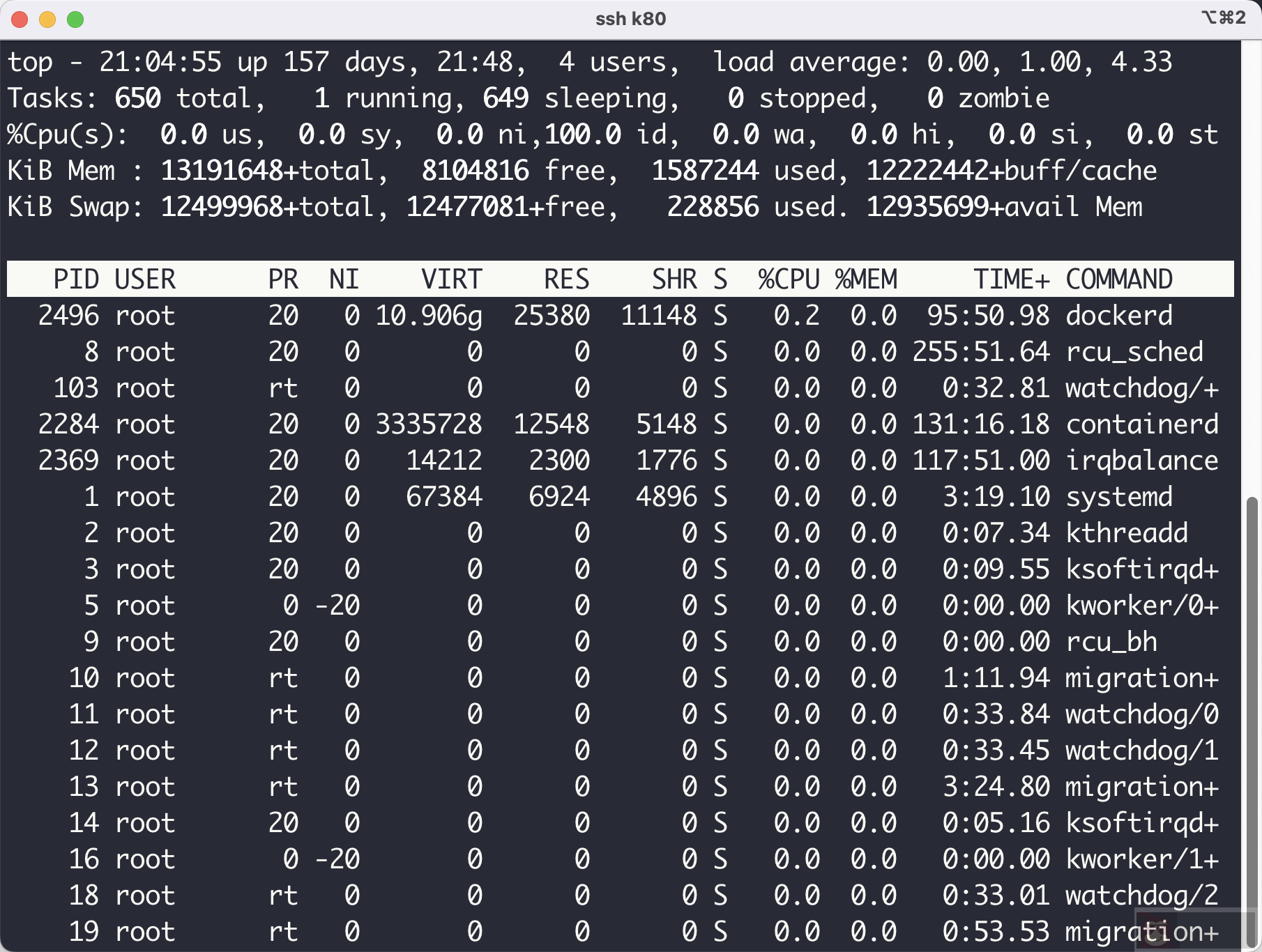Screen dimensions: 1262x952
Task: Select the systemd process row
Action: point(628,496)
